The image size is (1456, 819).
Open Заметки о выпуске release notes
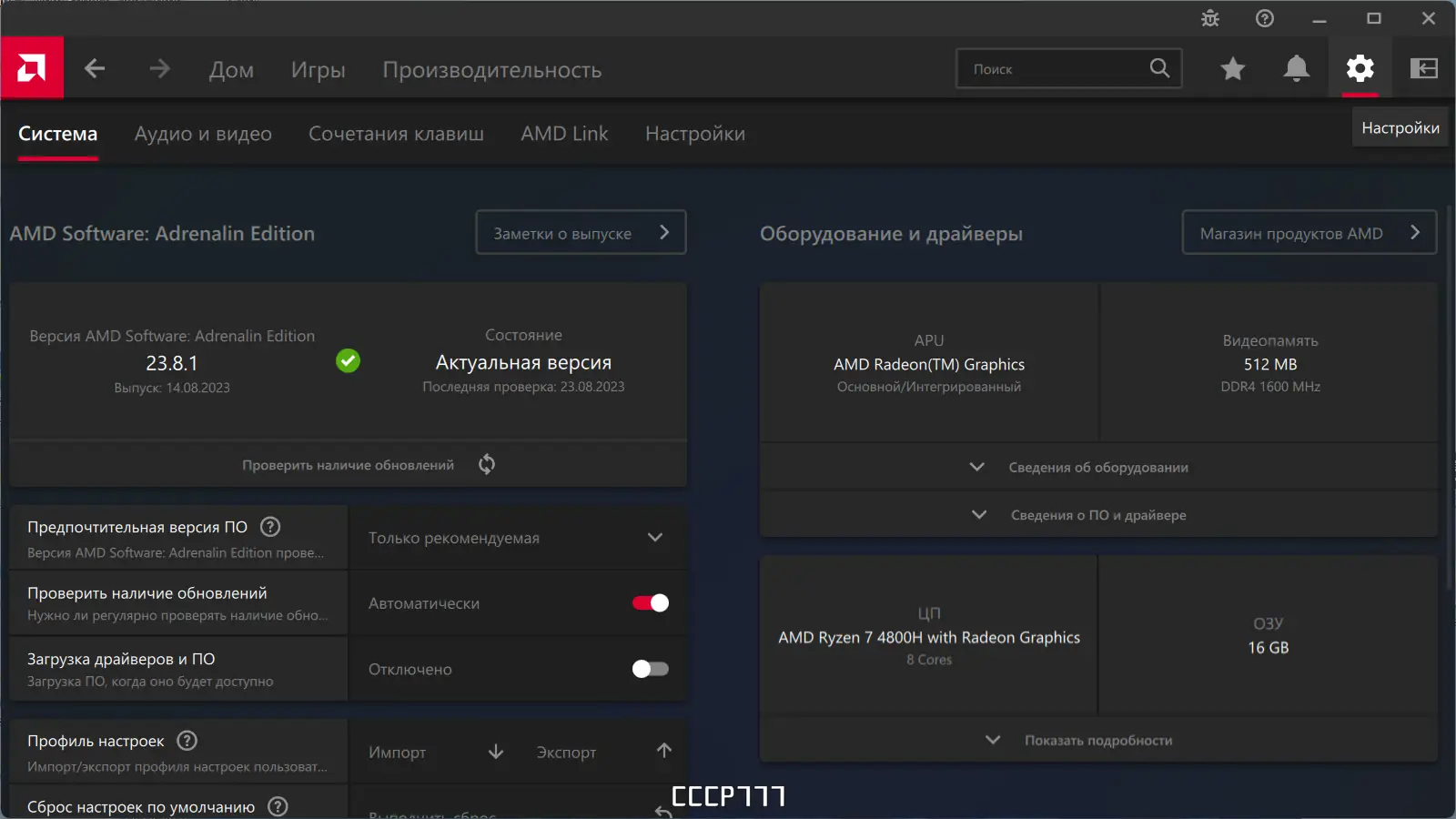[x=580, y=232]
